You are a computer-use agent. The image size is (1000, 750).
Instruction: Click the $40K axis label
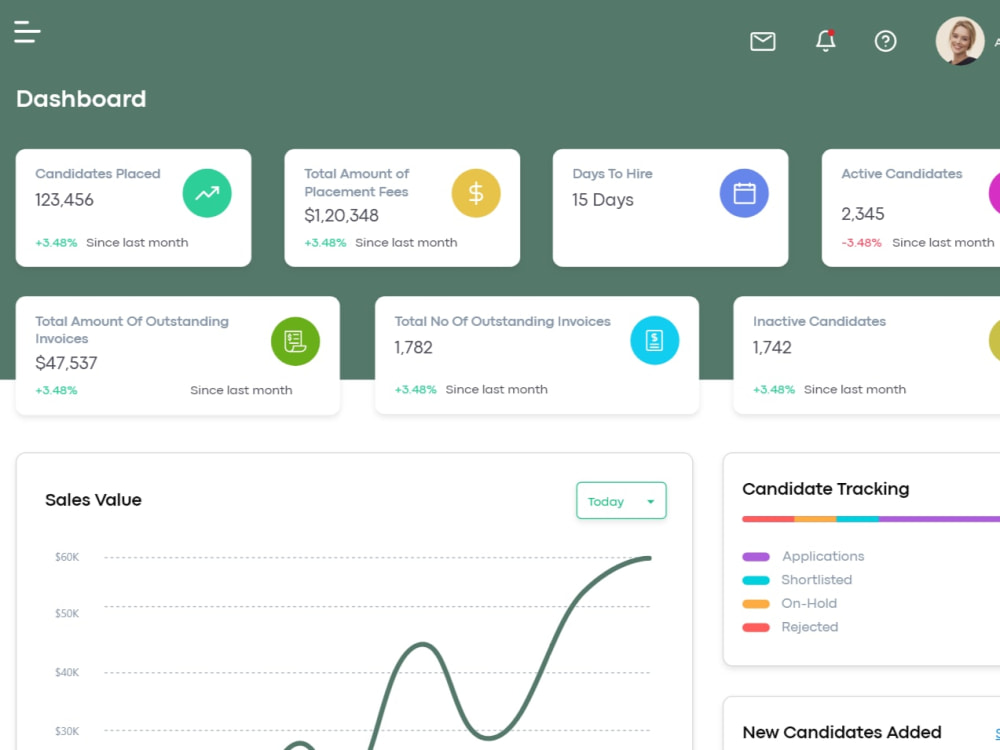coord(67,672)
